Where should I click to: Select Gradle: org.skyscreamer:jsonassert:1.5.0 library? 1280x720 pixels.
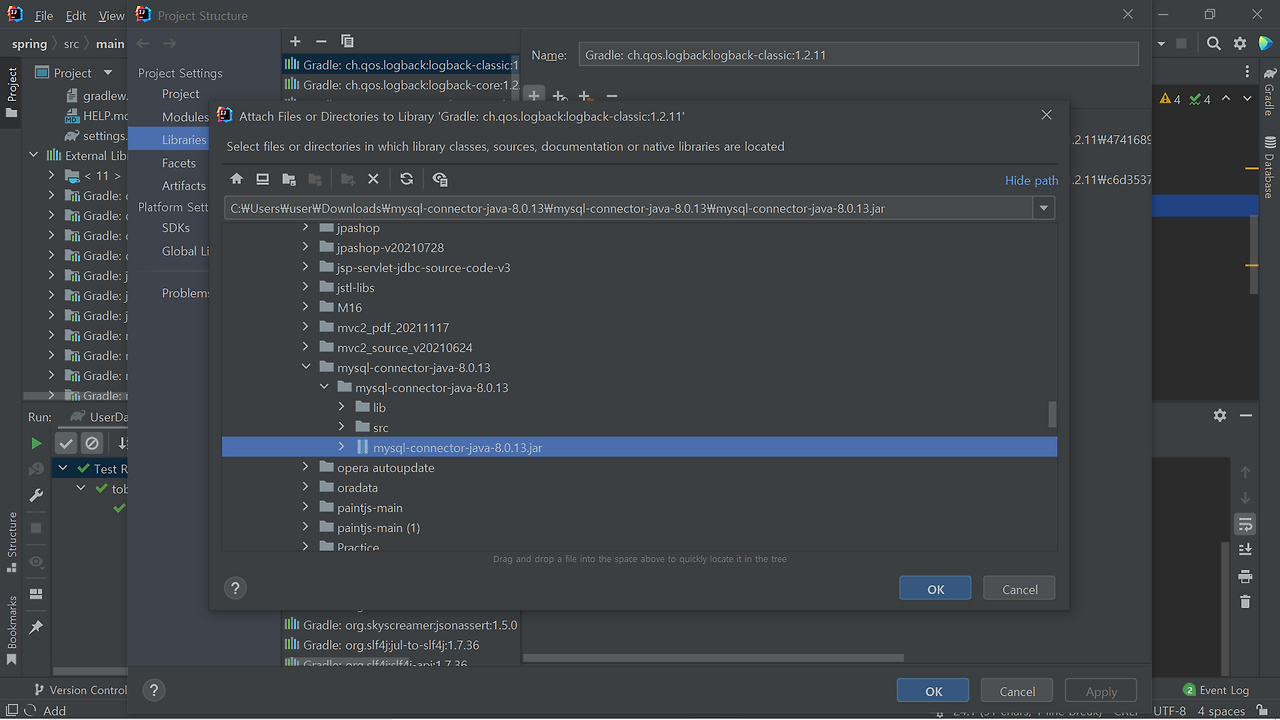(x=401, y=625)
